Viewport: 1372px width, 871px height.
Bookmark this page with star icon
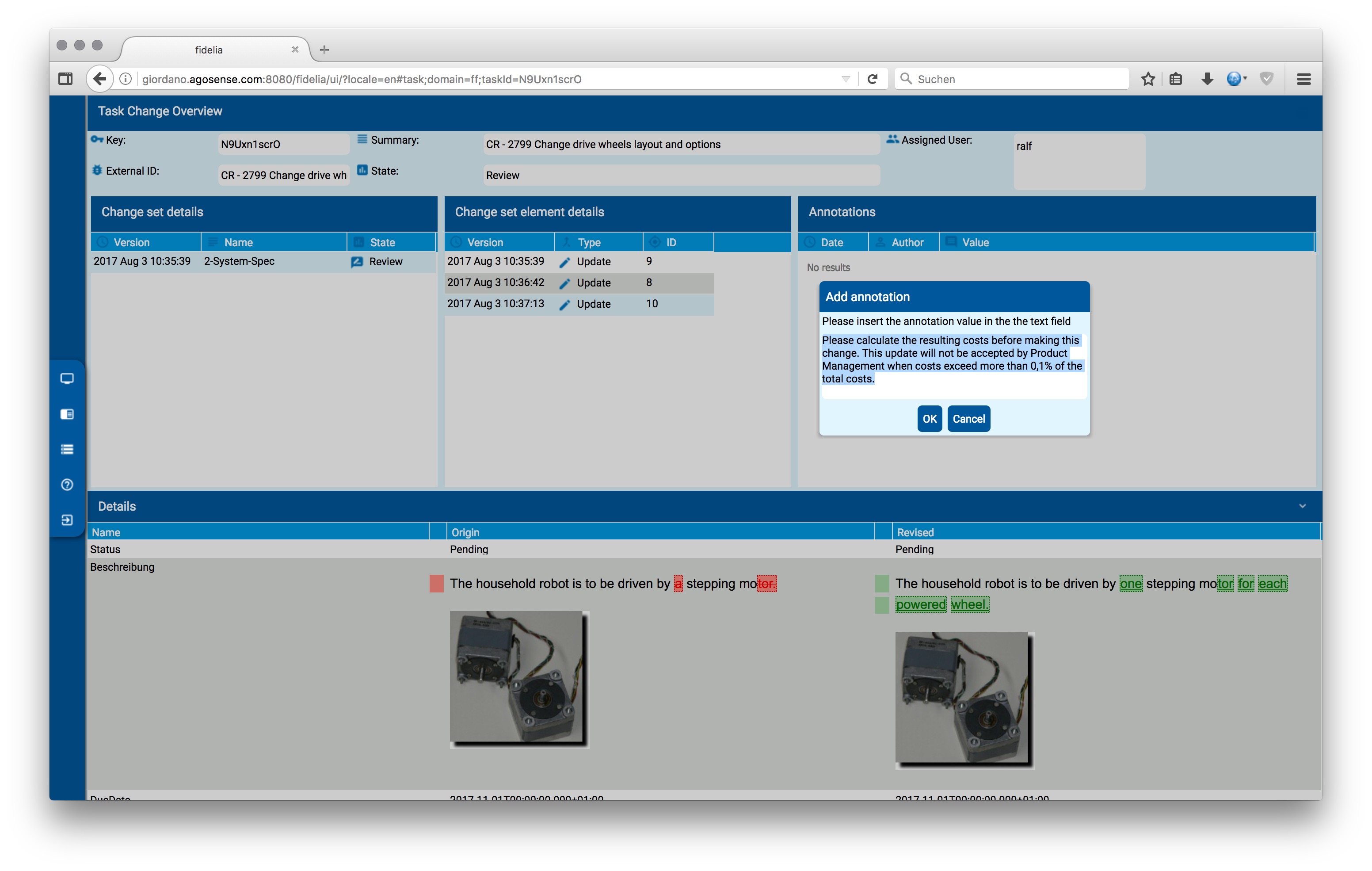click(x=1147, y=79)
